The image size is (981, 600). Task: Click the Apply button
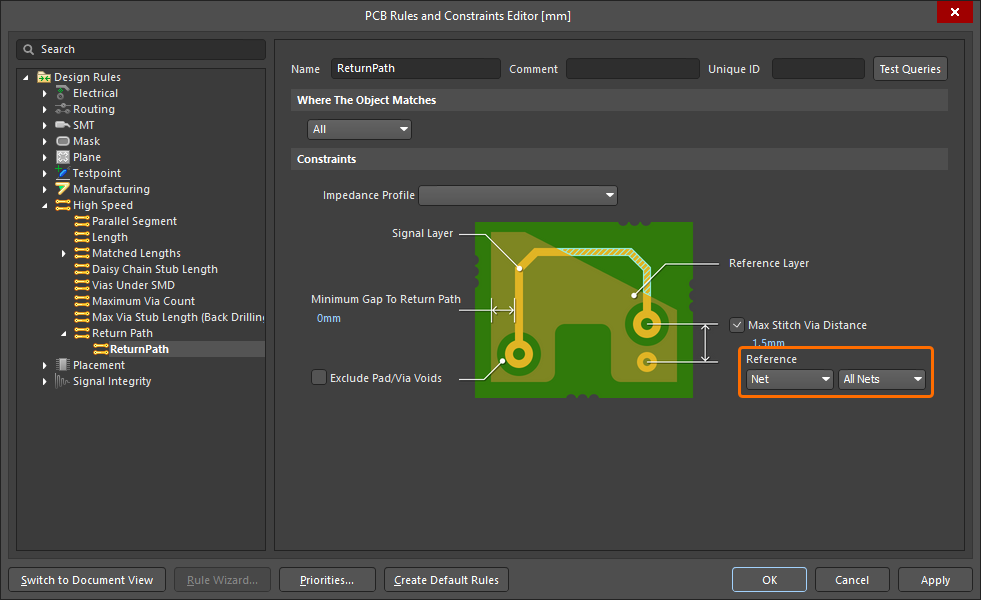pyautogui.click(x=935, y=580)
